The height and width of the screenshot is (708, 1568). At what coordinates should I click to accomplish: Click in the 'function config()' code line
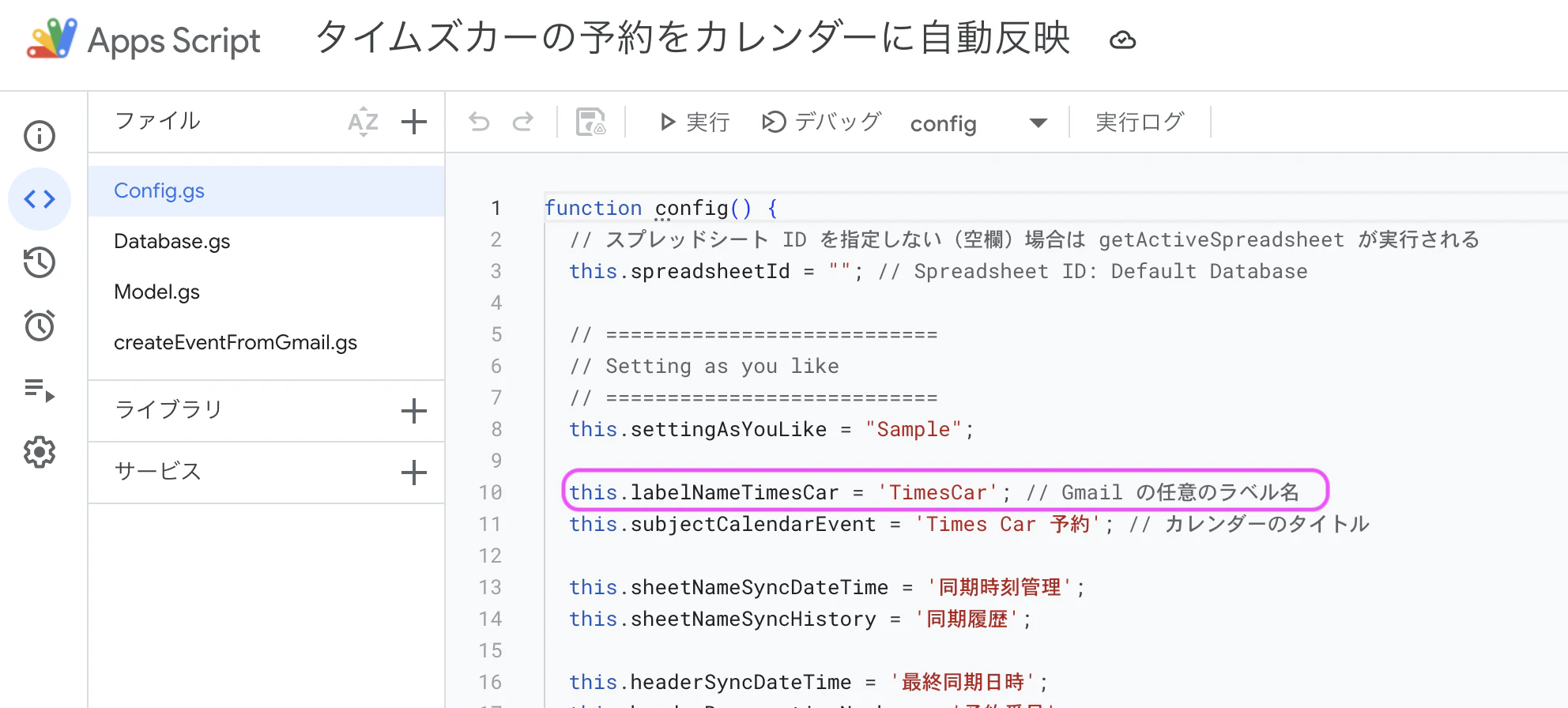pos(661,208)
